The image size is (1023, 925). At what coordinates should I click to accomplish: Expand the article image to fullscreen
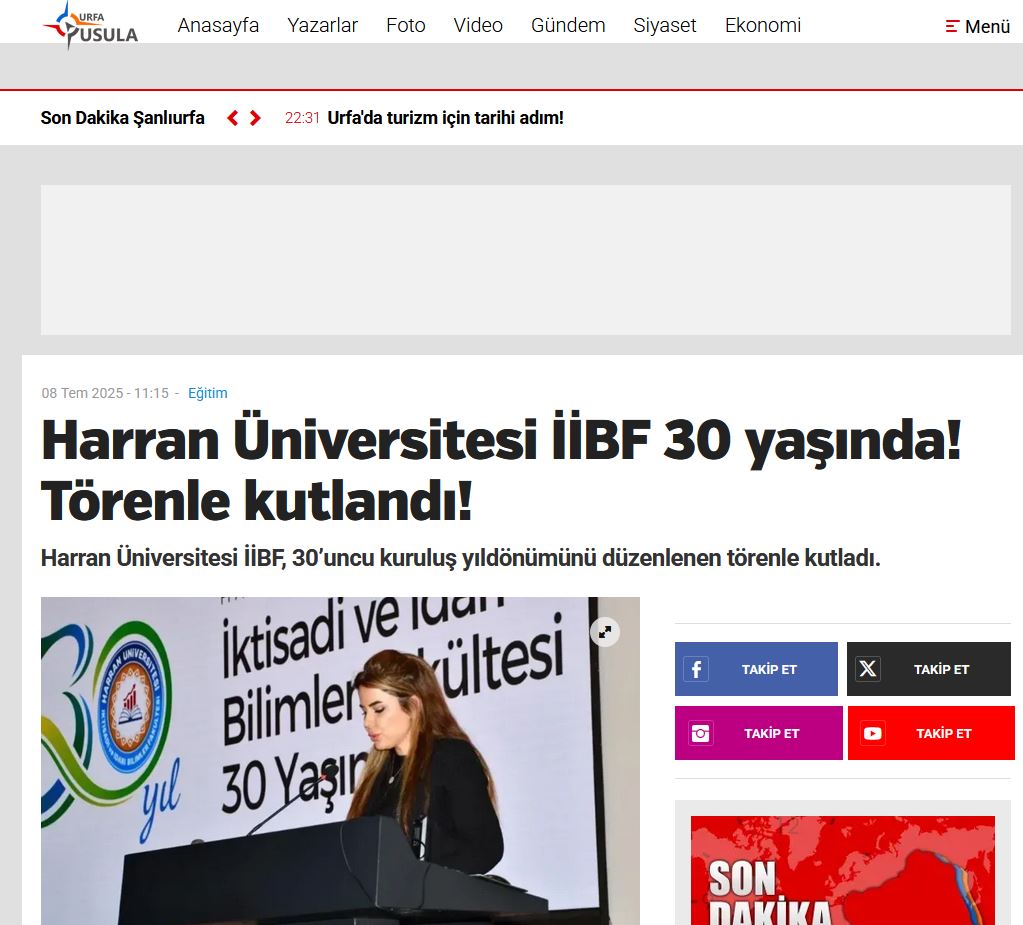604,632
